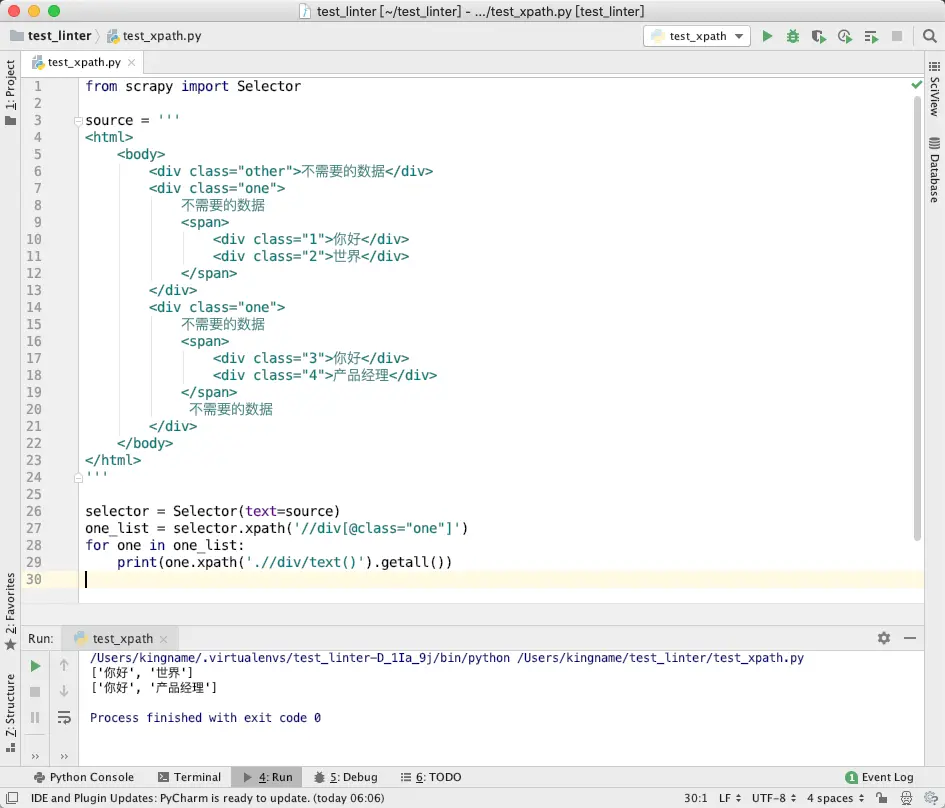Click the macOS green zoom button
Image resolution: width=945 pixels, height=808 pixels.
54,11
